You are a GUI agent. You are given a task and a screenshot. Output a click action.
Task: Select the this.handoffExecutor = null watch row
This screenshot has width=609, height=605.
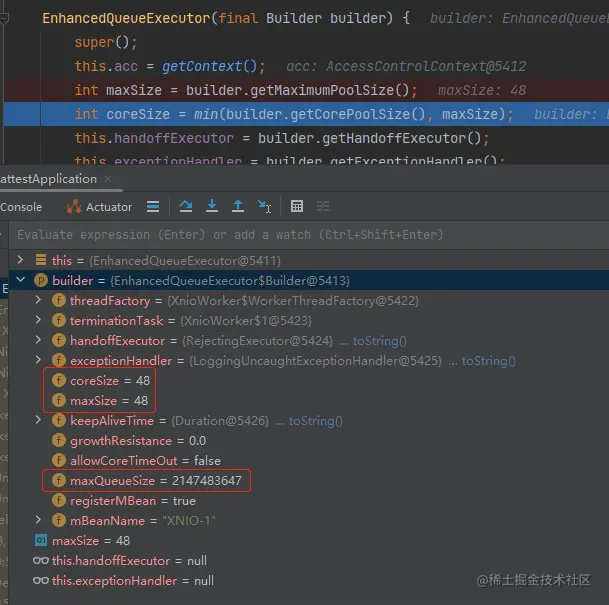click(x=308, y=561)
